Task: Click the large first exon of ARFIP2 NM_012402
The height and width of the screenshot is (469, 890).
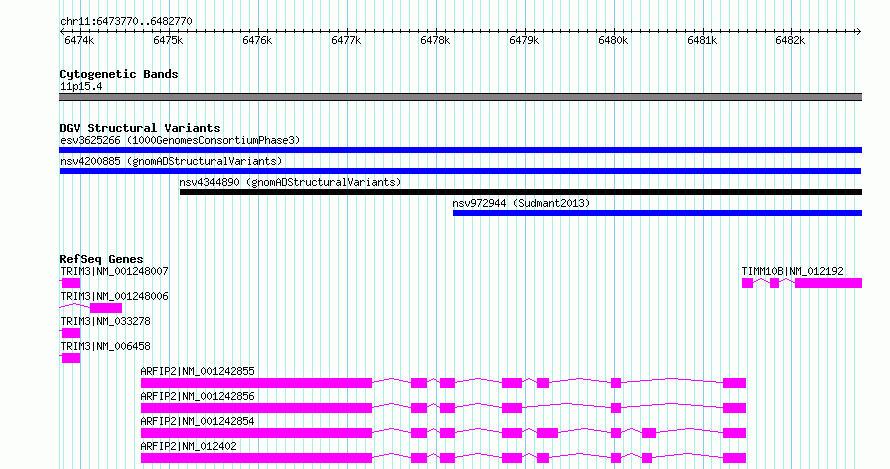Action: (x=257, y=458)
